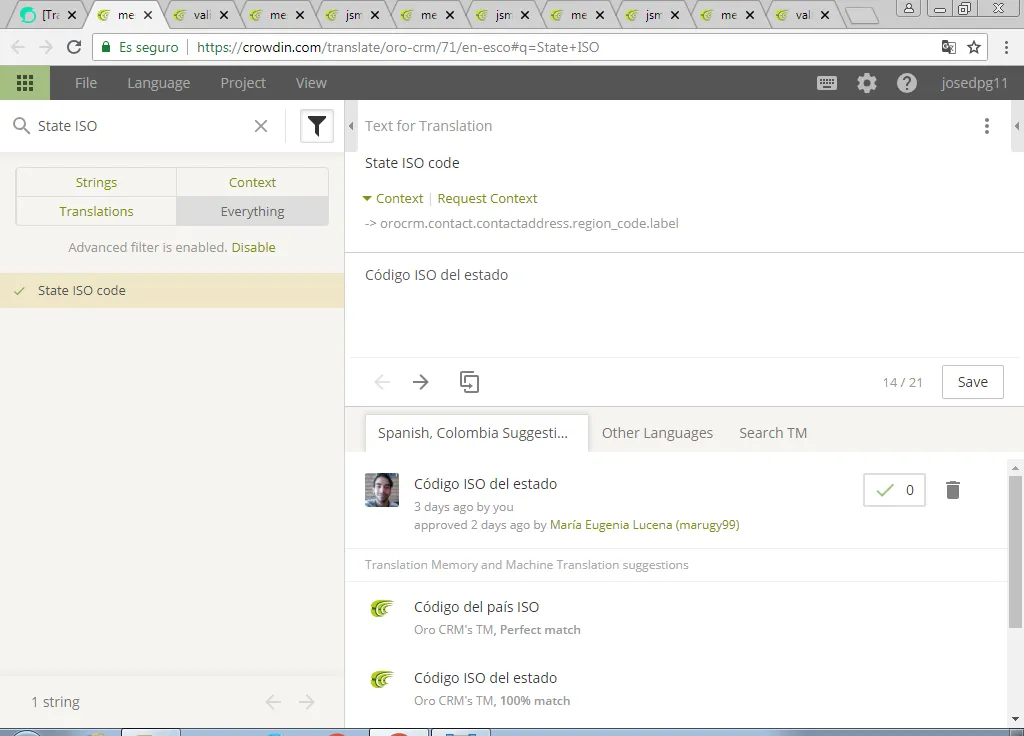Switch to the first browser tab labeled [Tr
The image size is (1024, 736).
tap(47, 15)
